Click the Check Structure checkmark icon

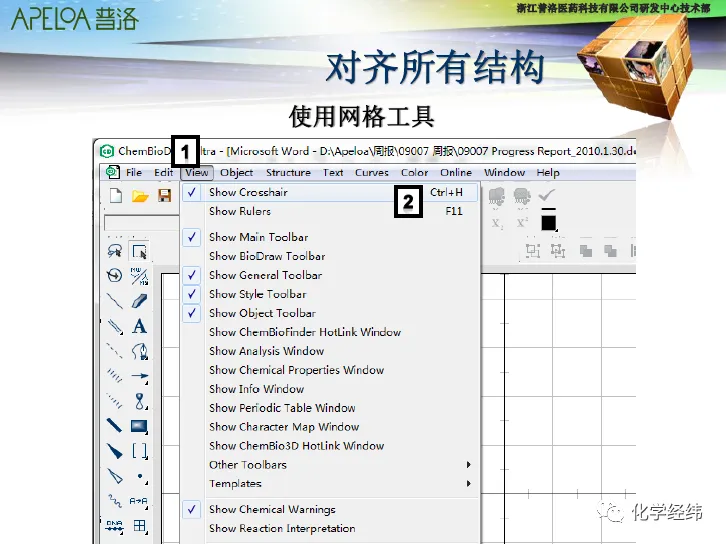click(547, 195)
